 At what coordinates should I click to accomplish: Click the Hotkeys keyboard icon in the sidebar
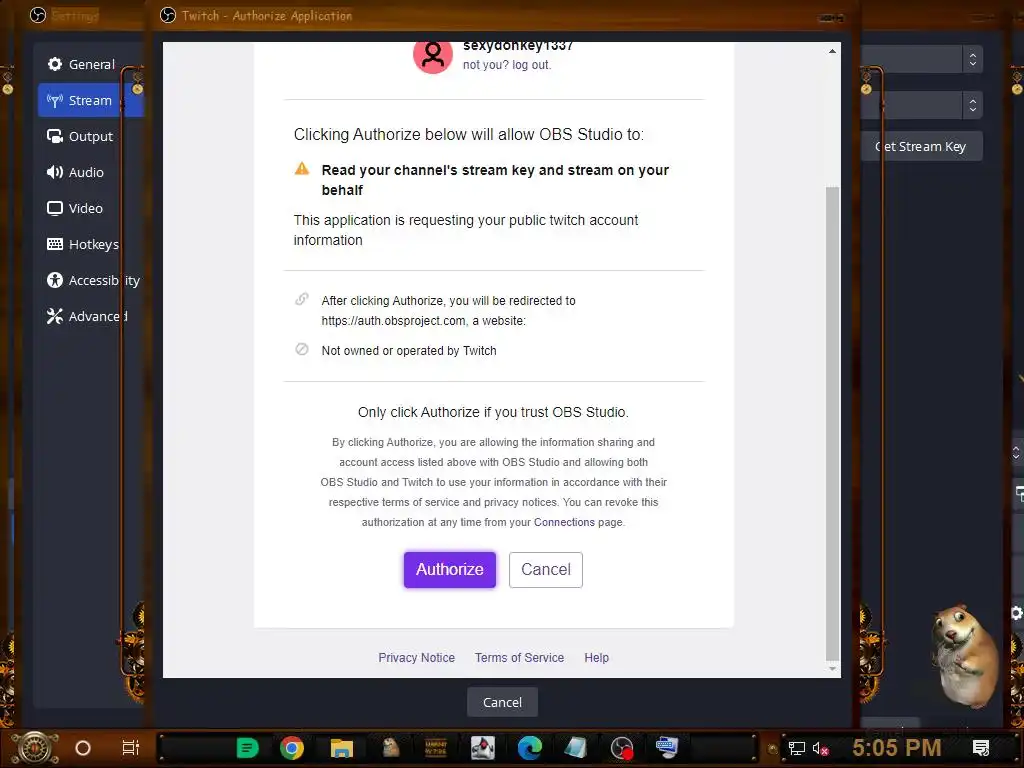[55, 244]
